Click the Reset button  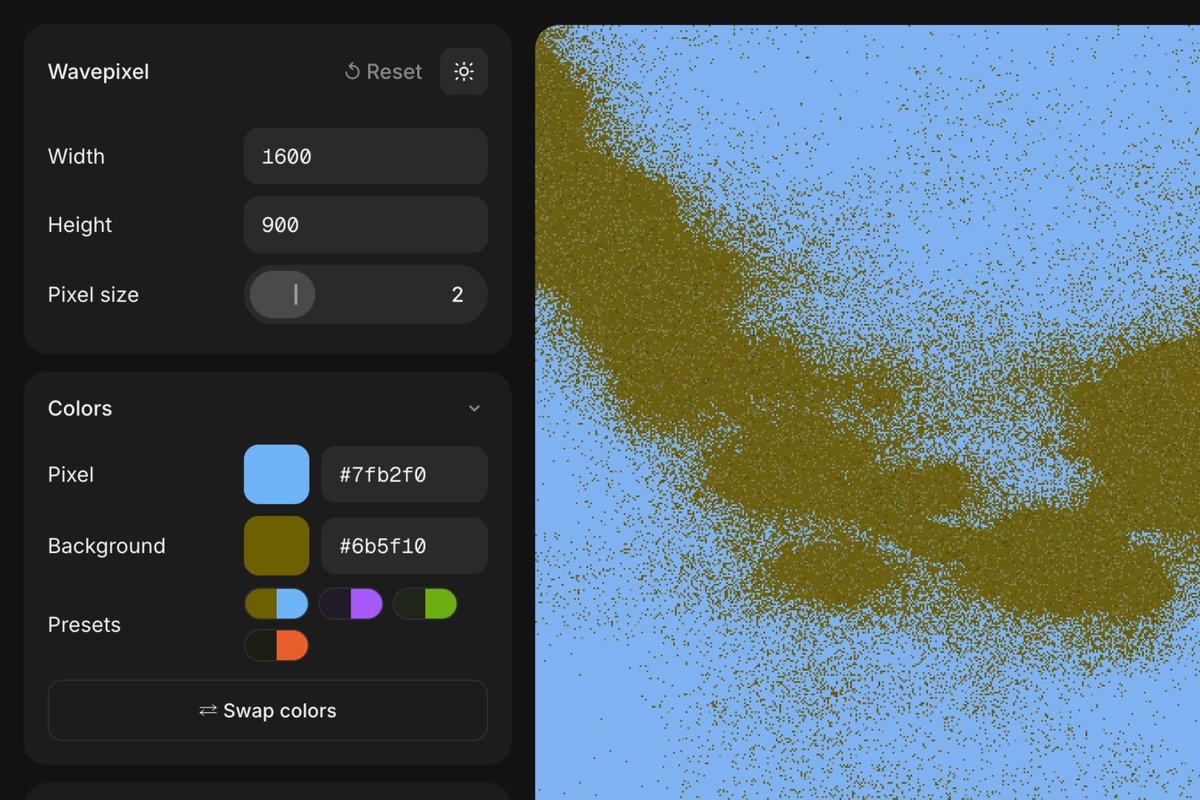point(383,72)
